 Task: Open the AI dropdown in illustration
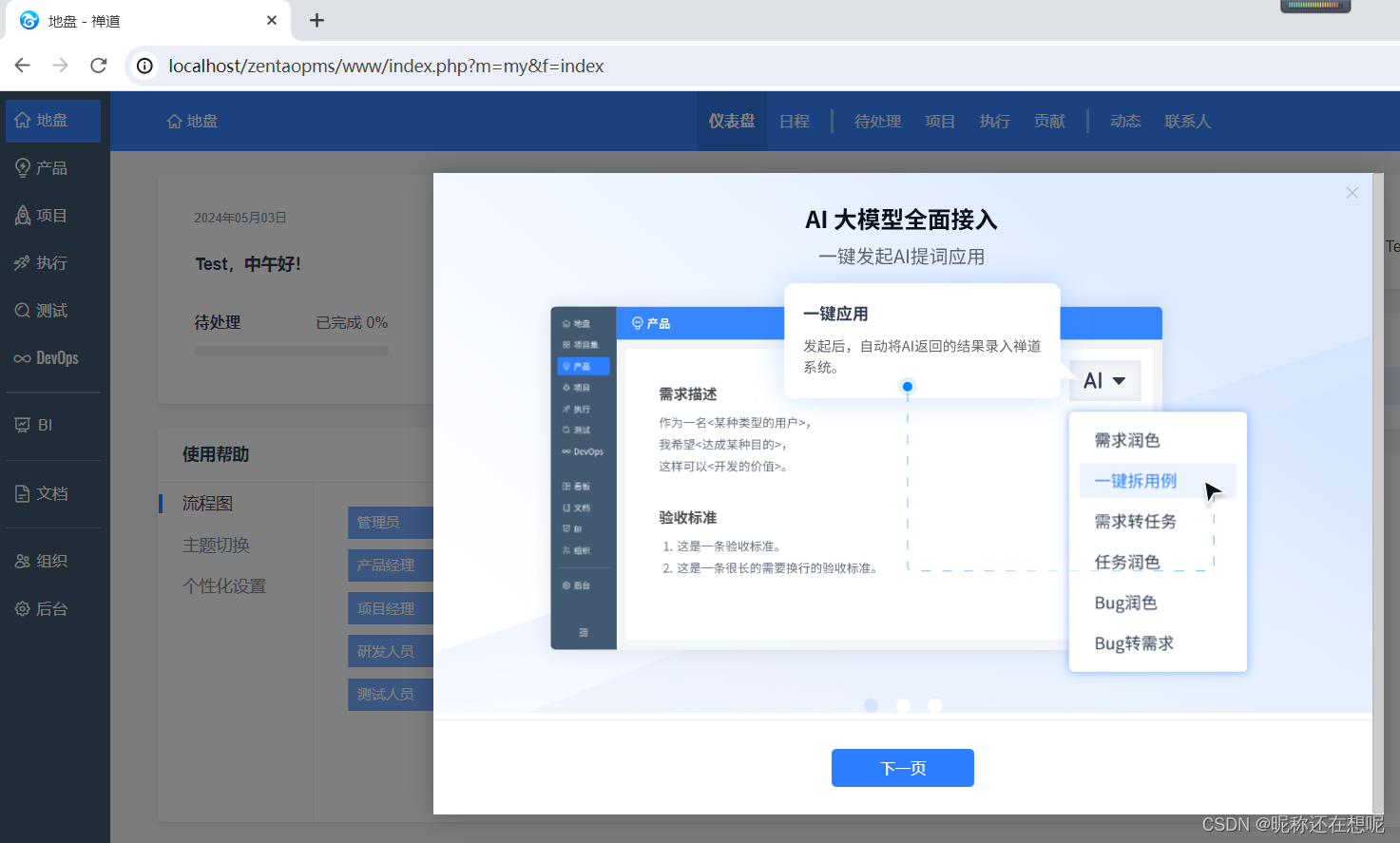[x=1104, y=381]
